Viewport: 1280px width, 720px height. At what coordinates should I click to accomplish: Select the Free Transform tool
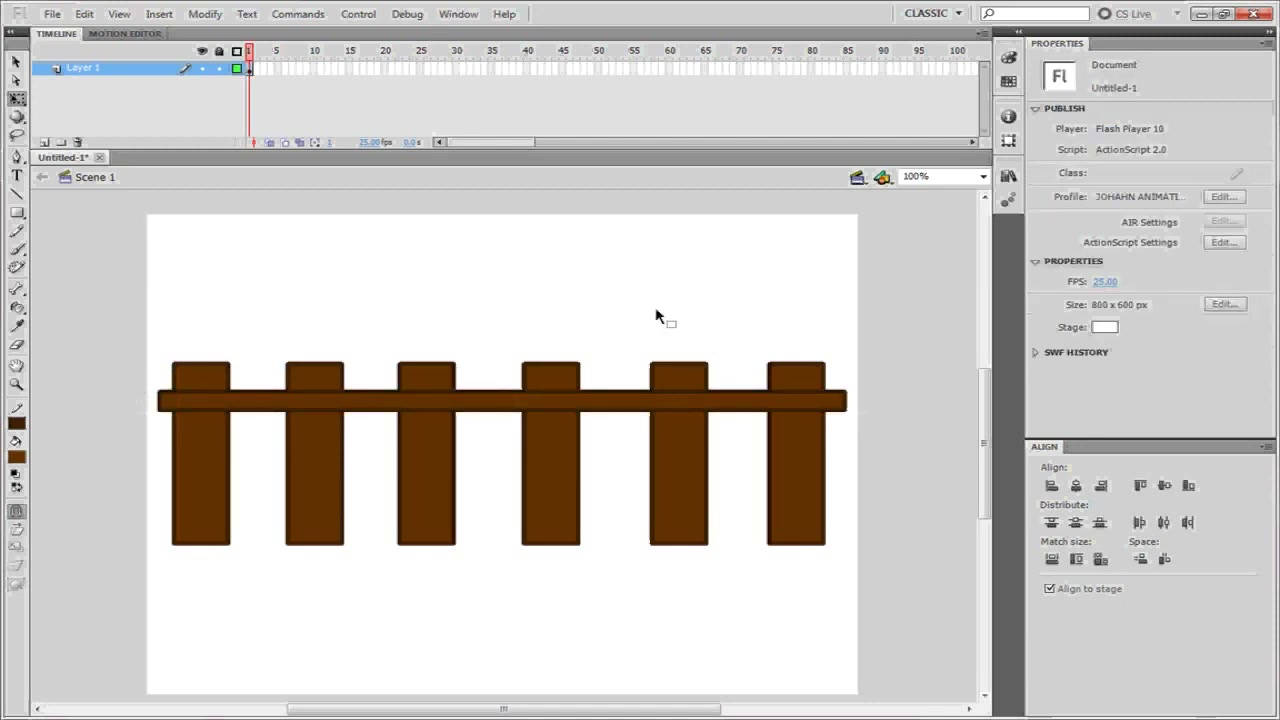coord(16,98)
